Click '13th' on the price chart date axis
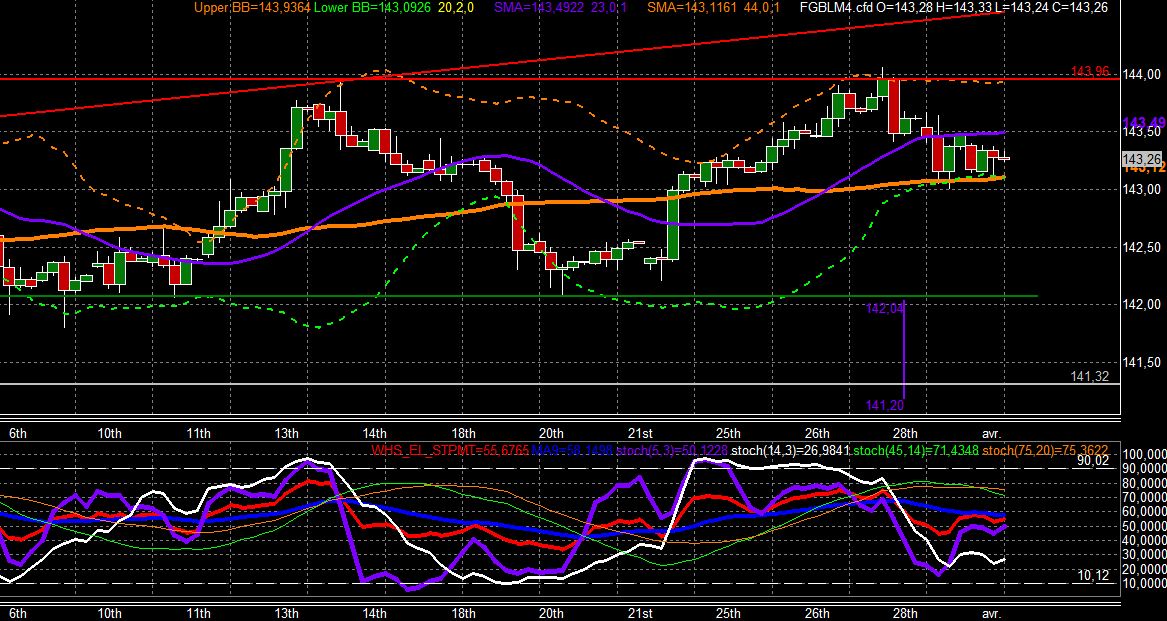 point(287,433)
